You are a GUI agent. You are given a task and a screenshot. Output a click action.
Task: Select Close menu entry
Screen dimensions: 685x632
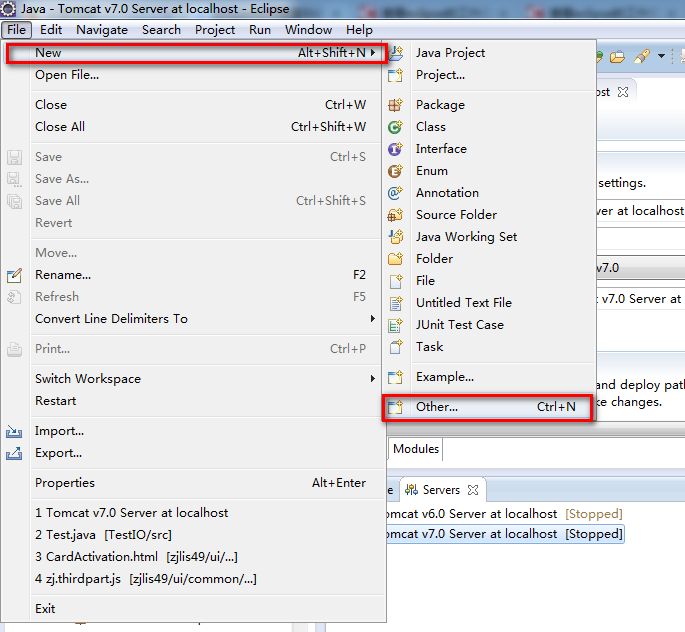(x=192, y=105)
